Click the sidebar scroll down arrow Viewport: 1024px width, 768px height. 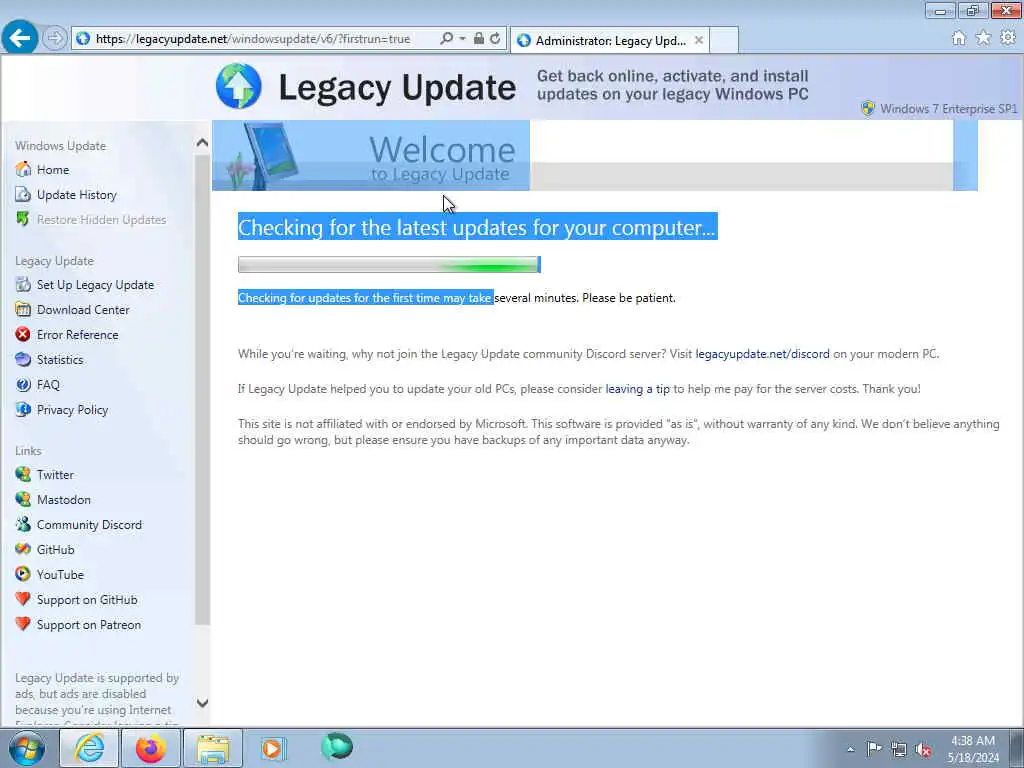[x=202, y=703]
